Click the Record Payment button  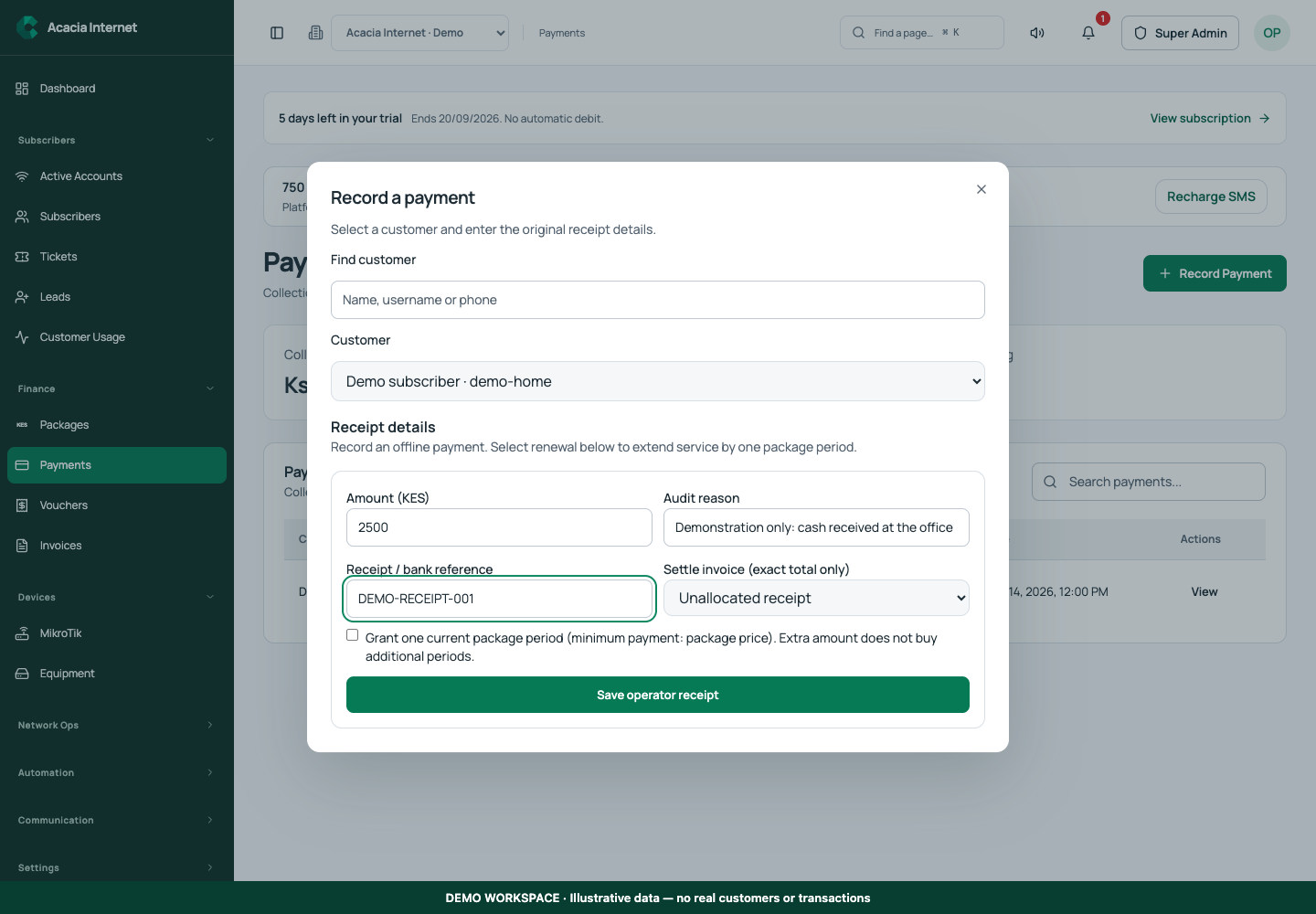pos(1215,273)
